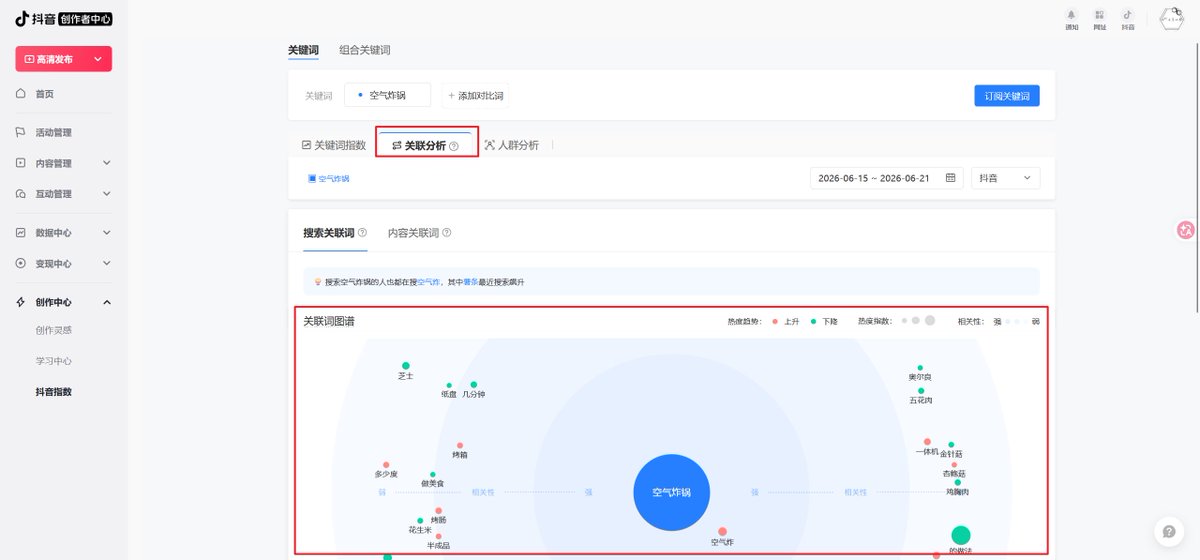Click the play icon beside 内容管理

point(21,163)
